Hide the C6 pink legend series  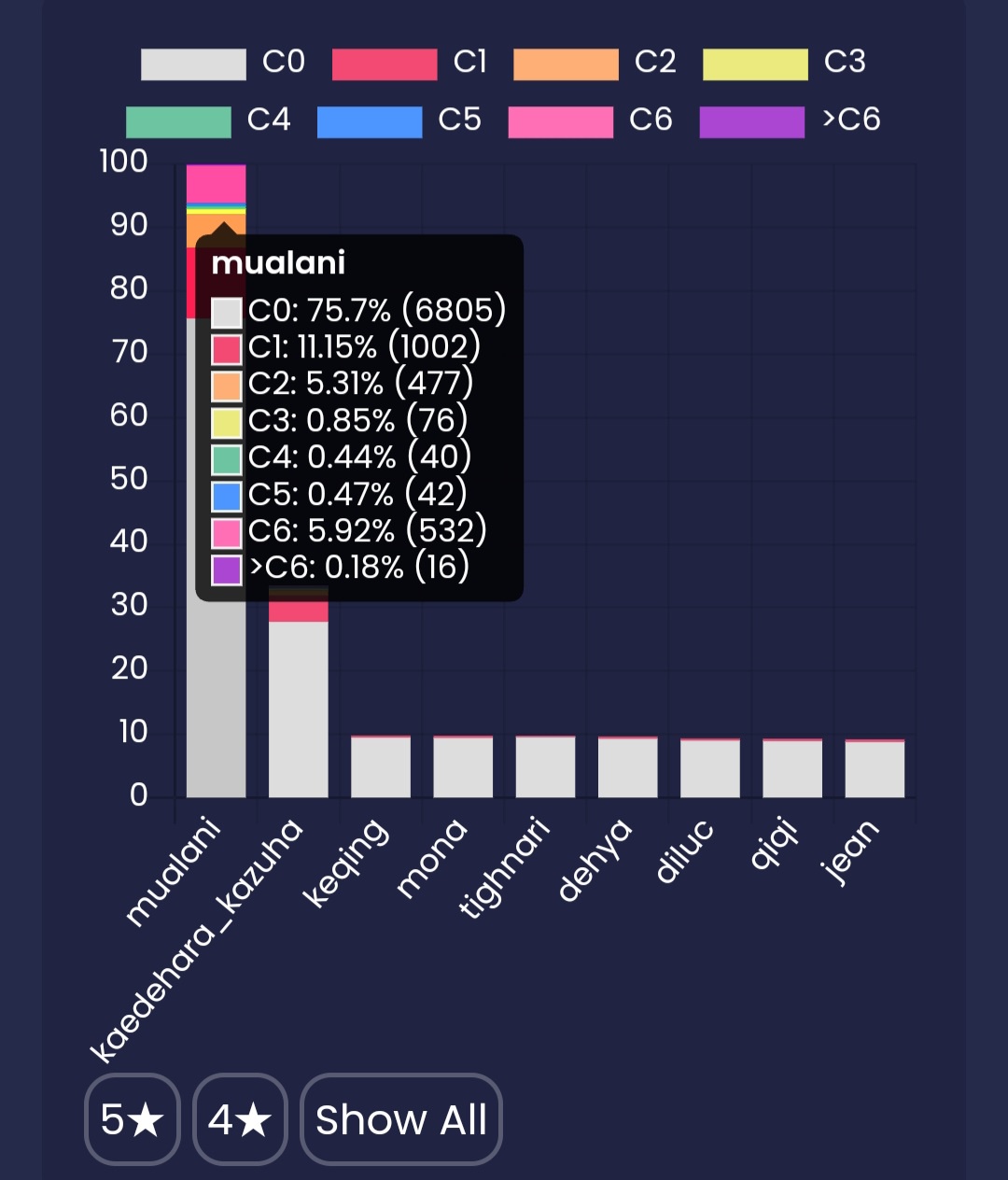pyautogui.click(x=561, y=122)
